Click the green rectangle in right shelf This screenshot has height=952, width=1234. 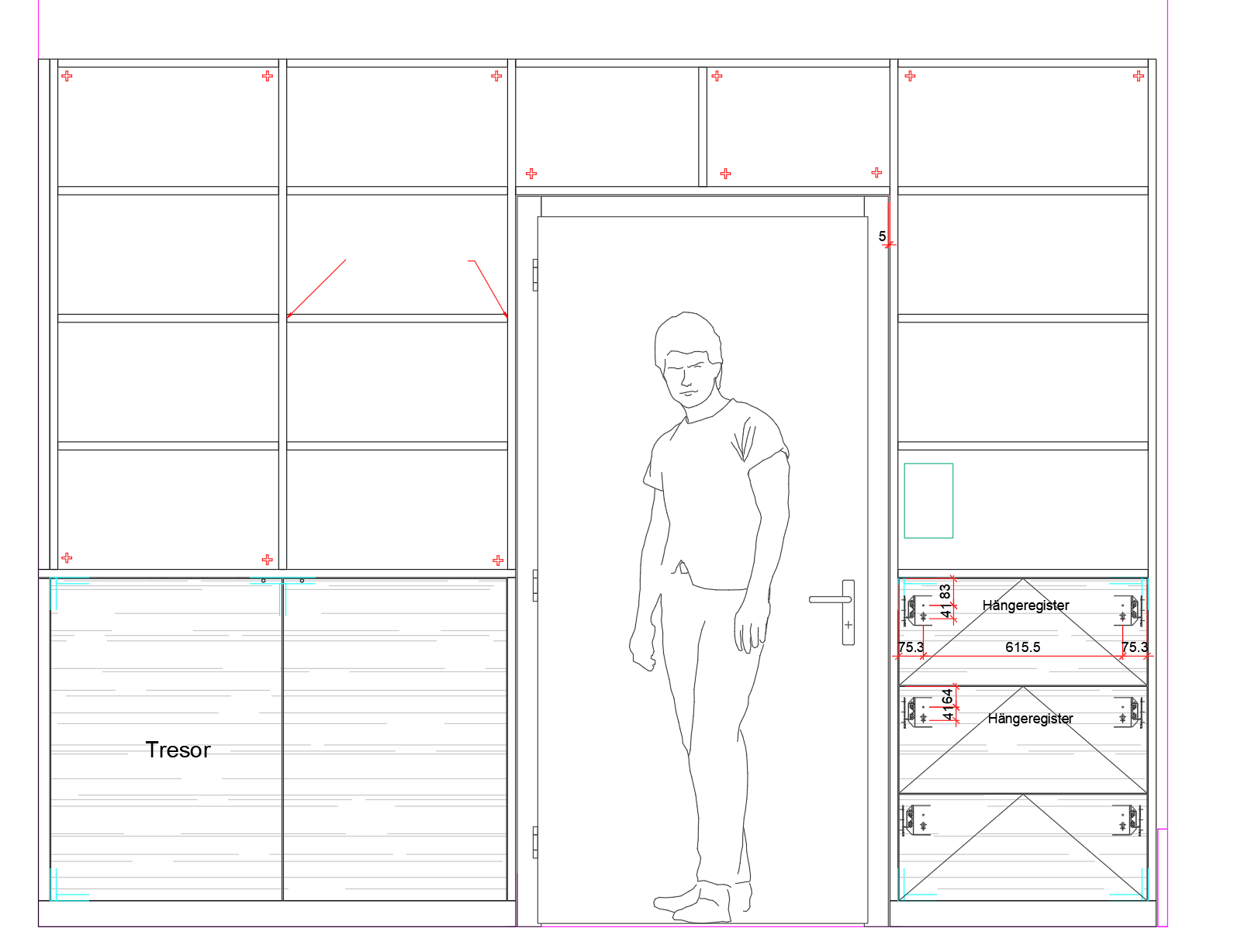point(928,501)
